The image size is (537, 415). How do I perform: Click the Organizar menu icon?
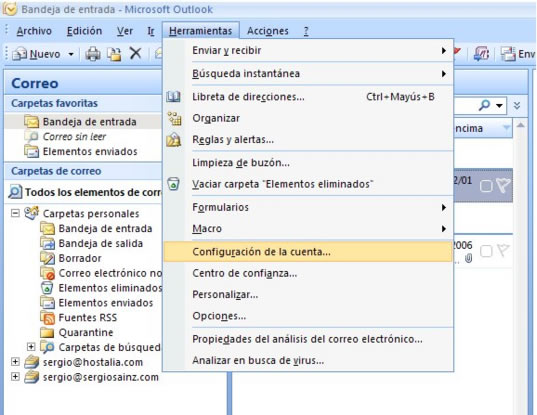(174, 118)
